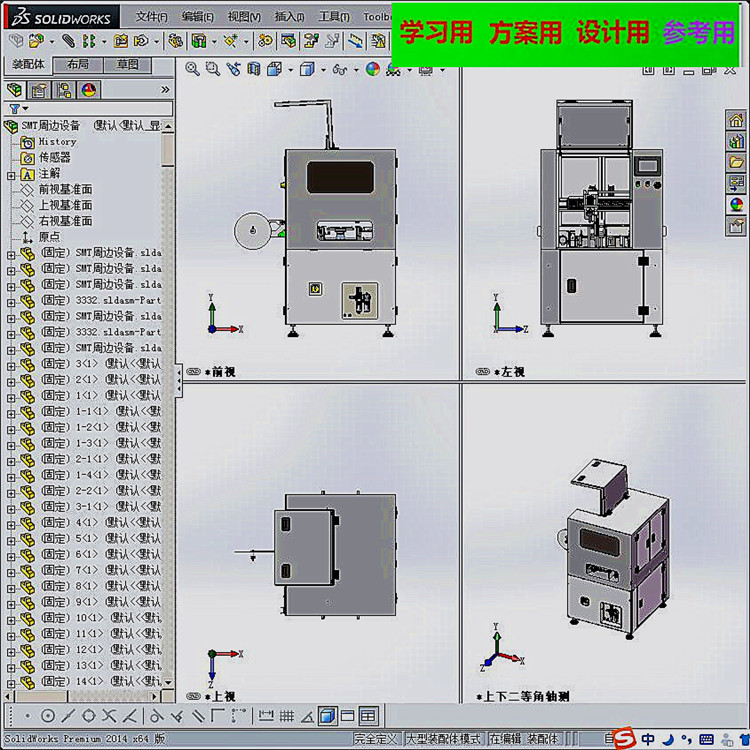Click the grid icon in the bottom toolbar

point(287,716)
